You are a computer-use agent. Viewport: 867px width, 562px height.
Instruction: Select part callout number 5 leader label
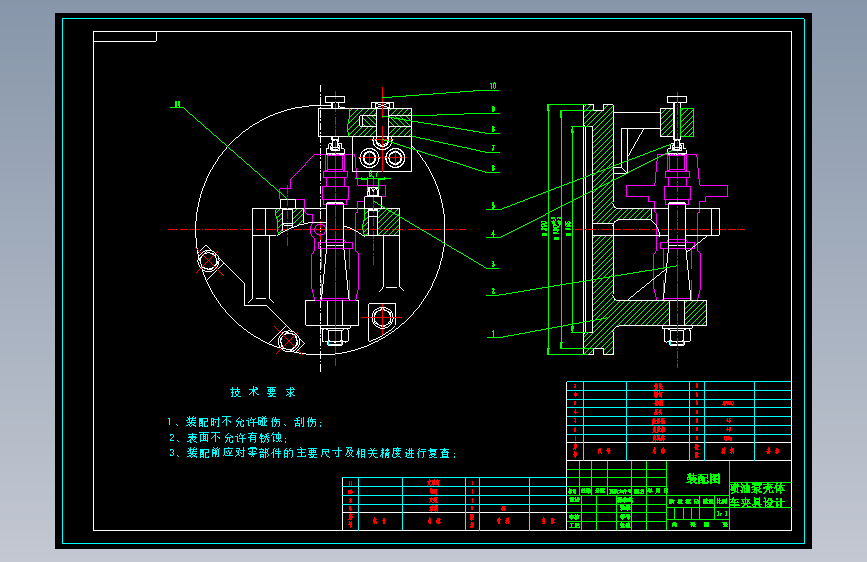coord(493,205)
